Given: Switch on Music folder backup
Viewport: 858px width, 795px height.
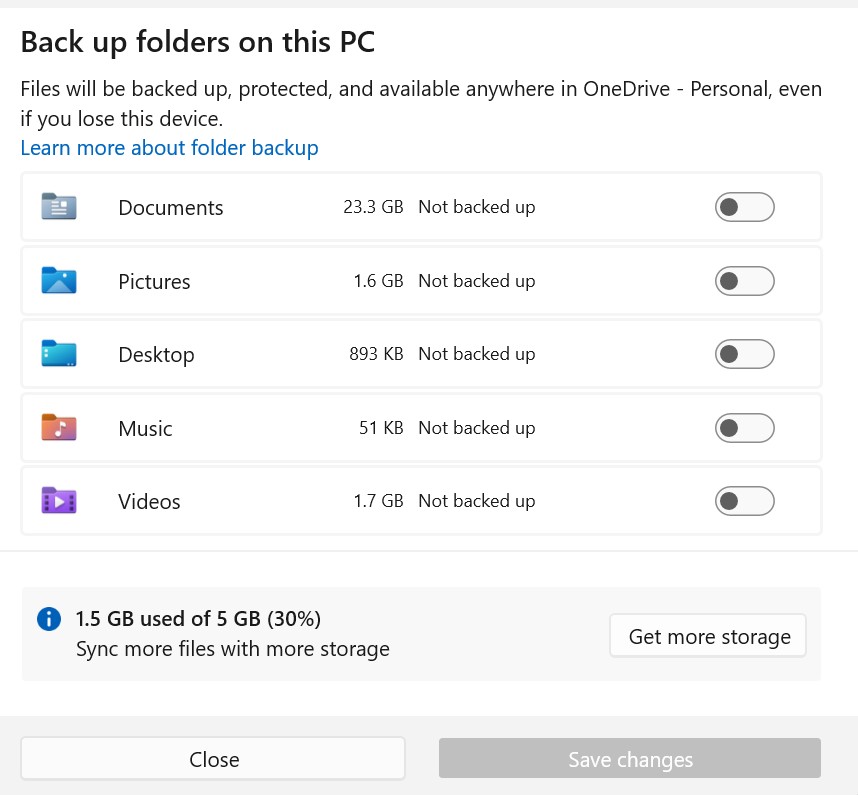Looking at the screenshot, I should tap(744, 428).
